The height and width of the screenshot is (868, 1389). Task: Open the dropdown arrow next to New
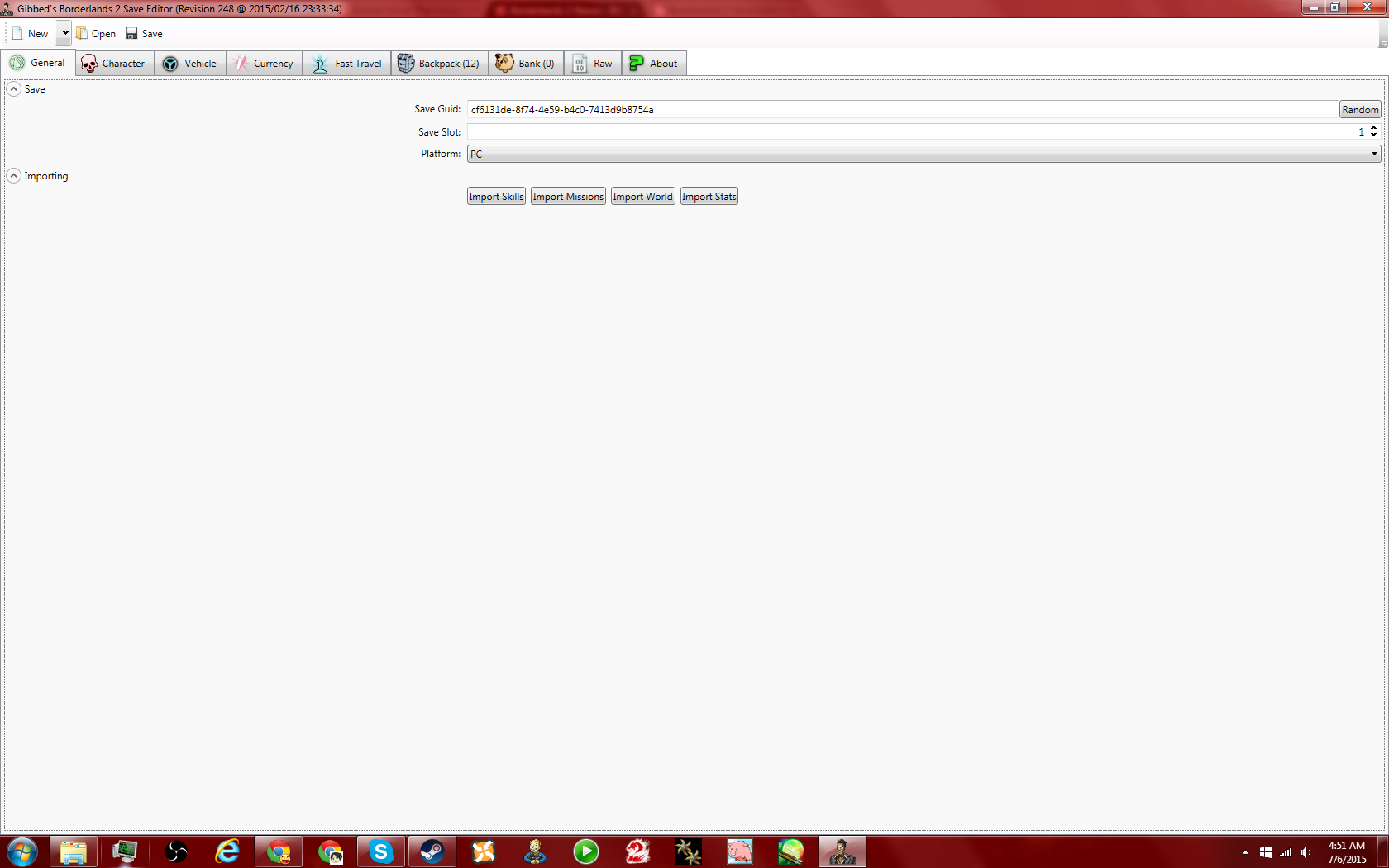(x=64, y=34)
